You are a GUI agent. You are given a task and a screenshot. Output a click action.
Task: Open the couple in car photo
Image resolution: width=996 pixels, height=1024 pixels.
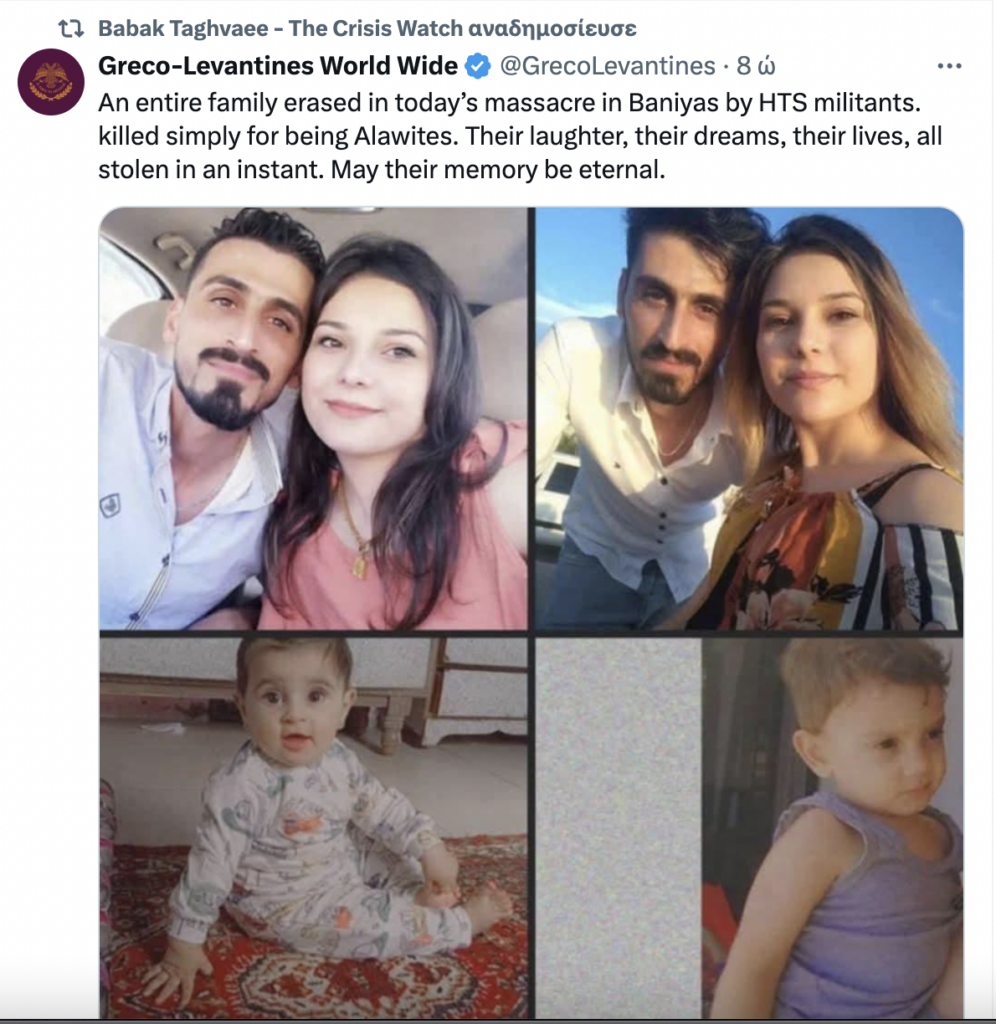313,418
